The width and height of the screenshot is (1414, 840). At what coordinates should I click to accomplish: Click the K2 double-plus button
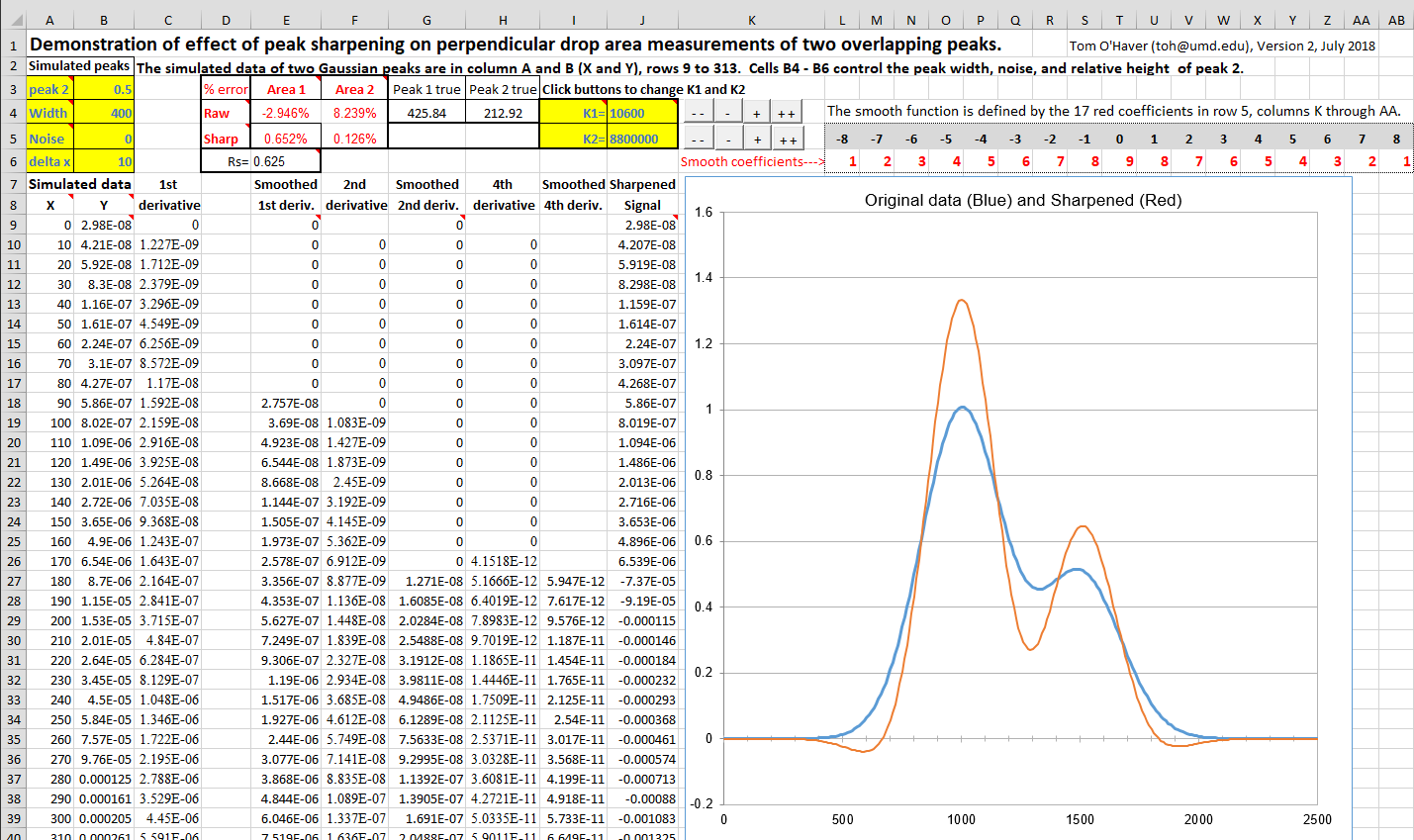(x=788, y=139)
